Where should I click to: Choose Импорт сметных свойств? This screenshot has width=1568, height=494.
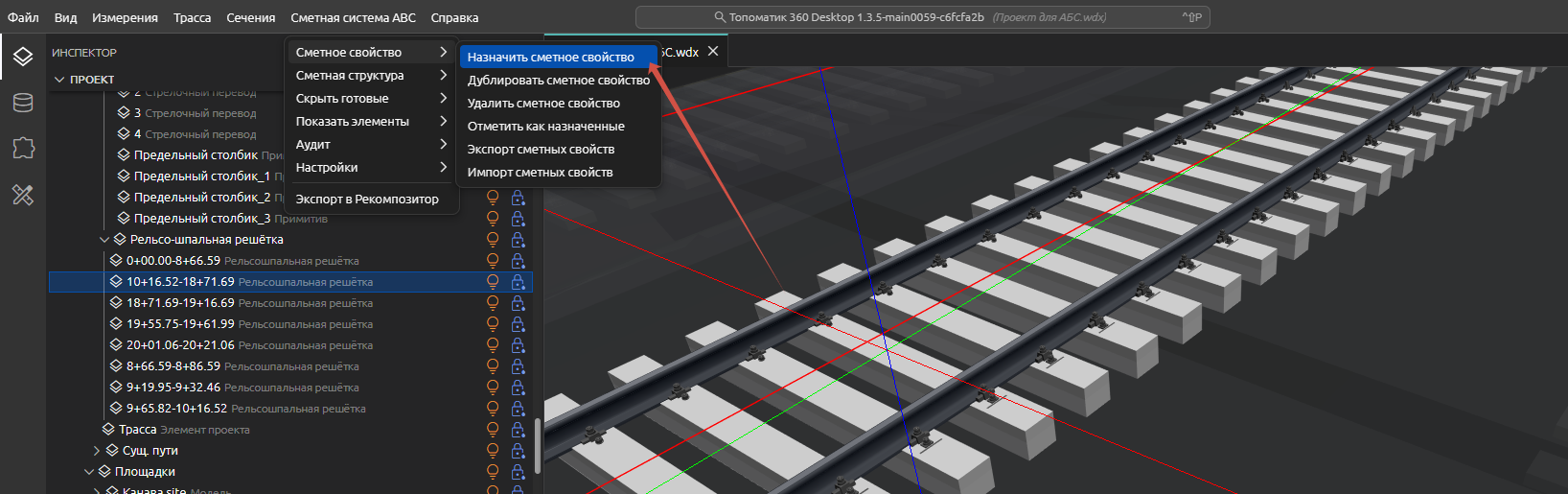(x=559, y=173)
